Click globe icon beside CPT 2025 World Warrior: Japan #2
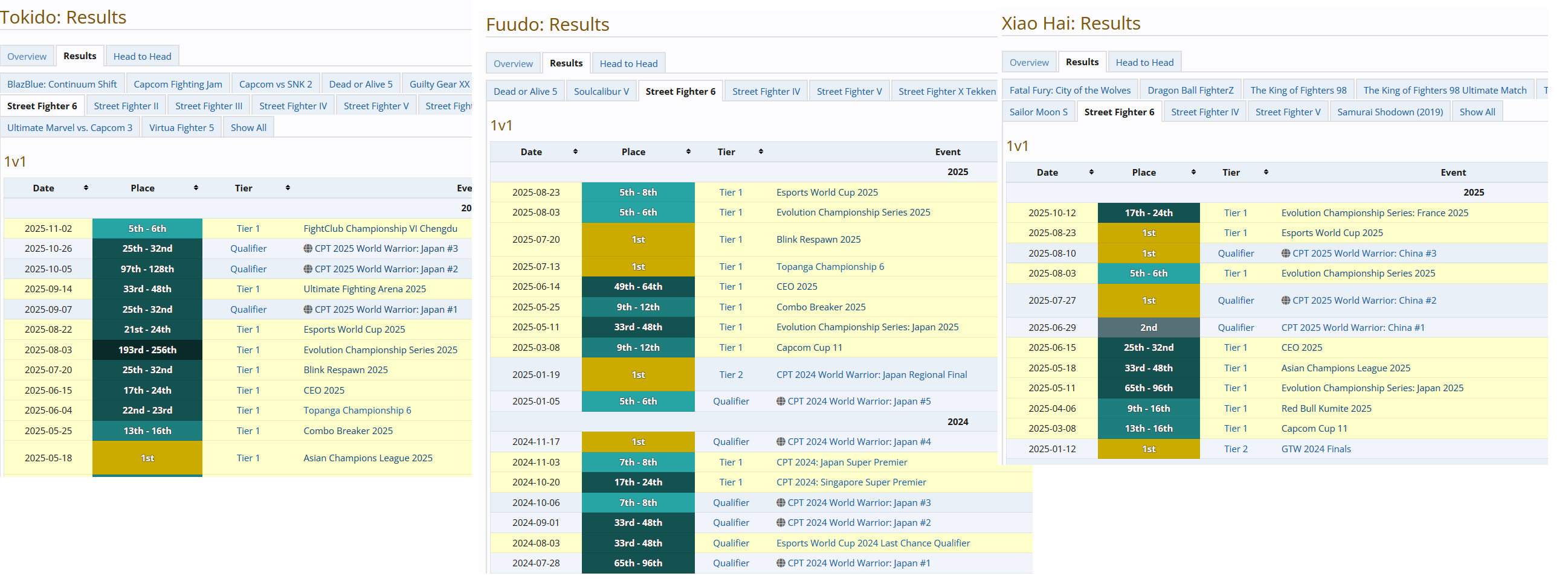1568x579 pixels. (308, 269)
